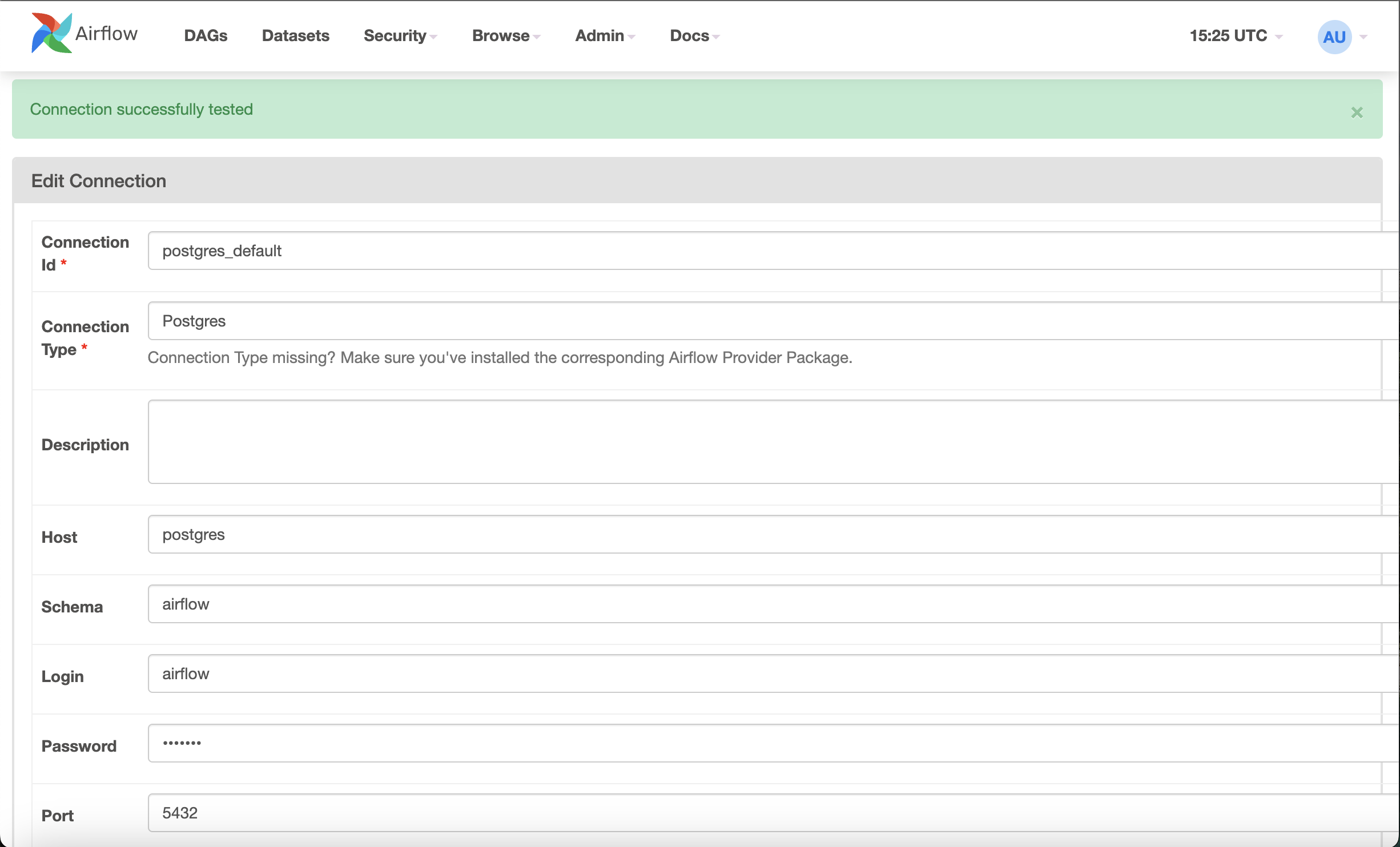
Task: Focus the Password field
Action: click(x=774, y=743)
